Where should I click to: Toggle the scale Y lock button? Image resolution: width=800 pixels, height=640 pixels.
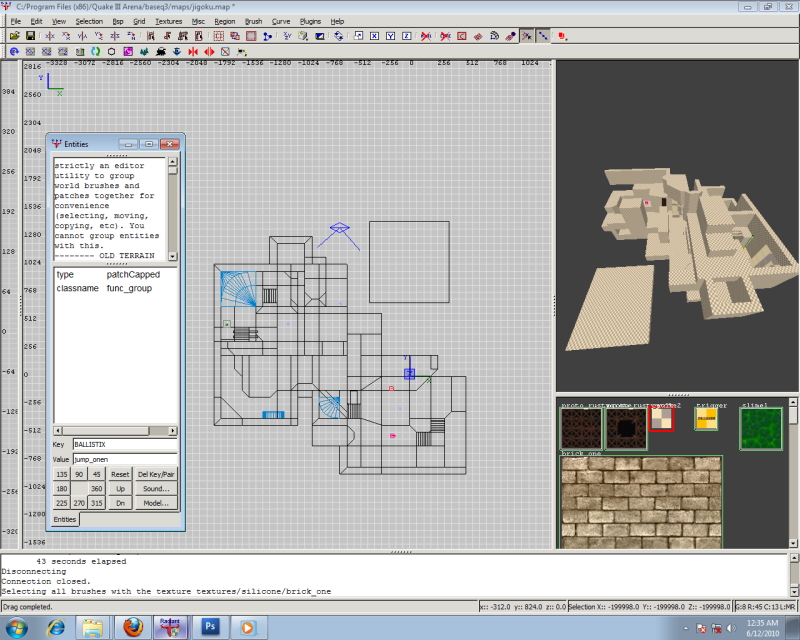click(x=391, y=36)
